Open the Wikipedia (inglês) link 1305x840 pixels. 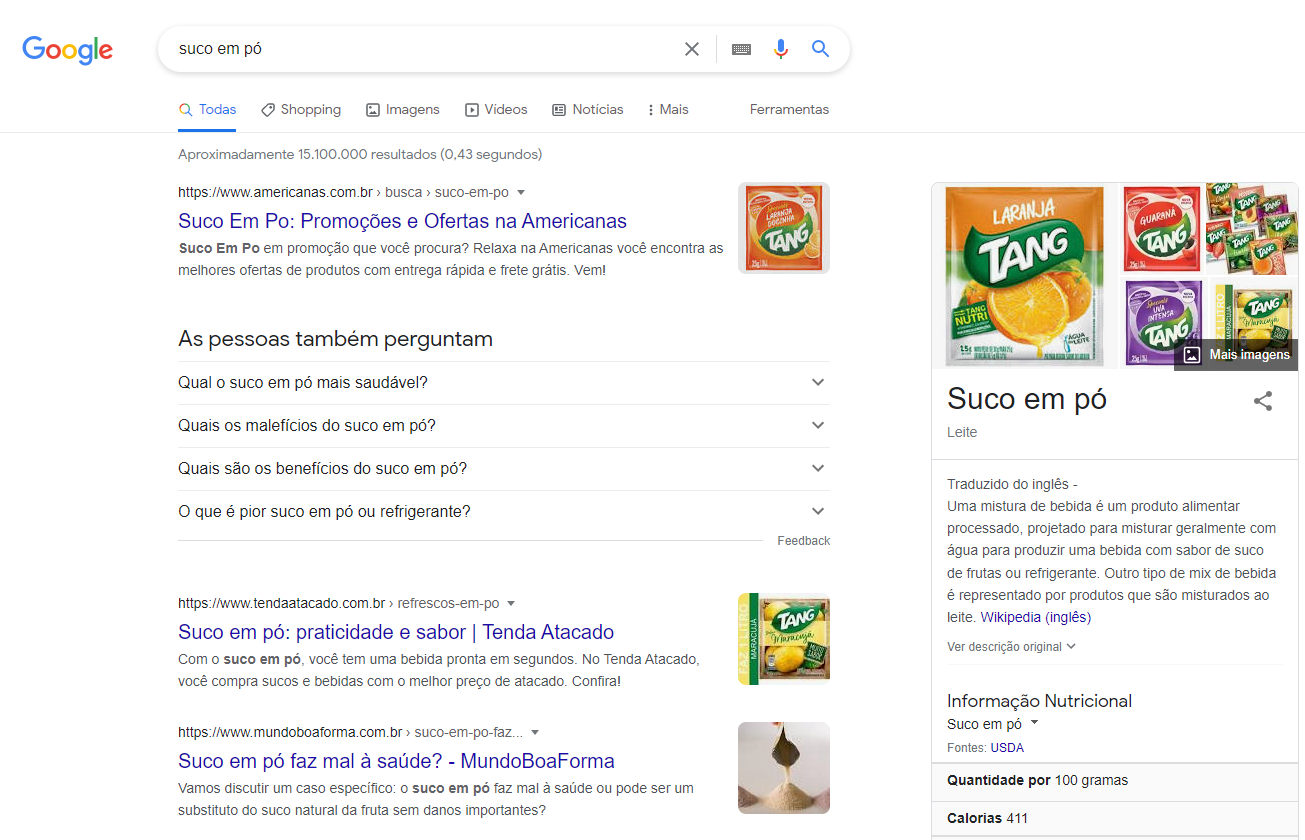coord(1035,617)
